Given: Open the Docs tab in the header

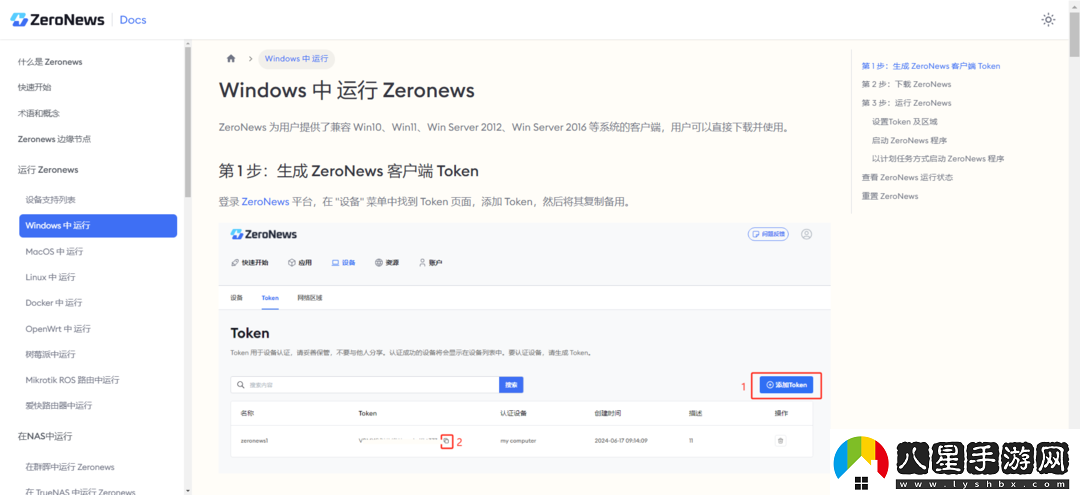Looking at the screenshot, I should click(x=133, y=20).
